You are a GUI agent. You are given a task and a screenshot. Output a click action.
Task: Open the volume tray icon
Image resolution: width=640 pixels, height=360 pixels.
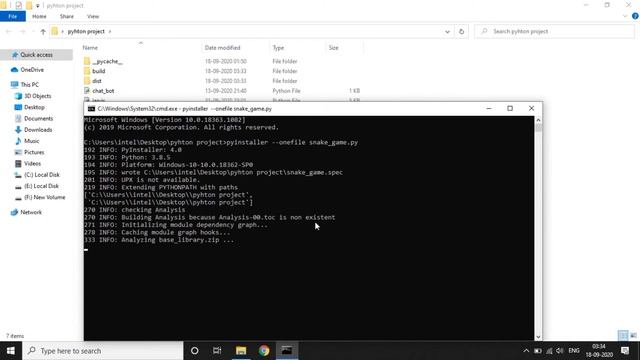point(560,351)
